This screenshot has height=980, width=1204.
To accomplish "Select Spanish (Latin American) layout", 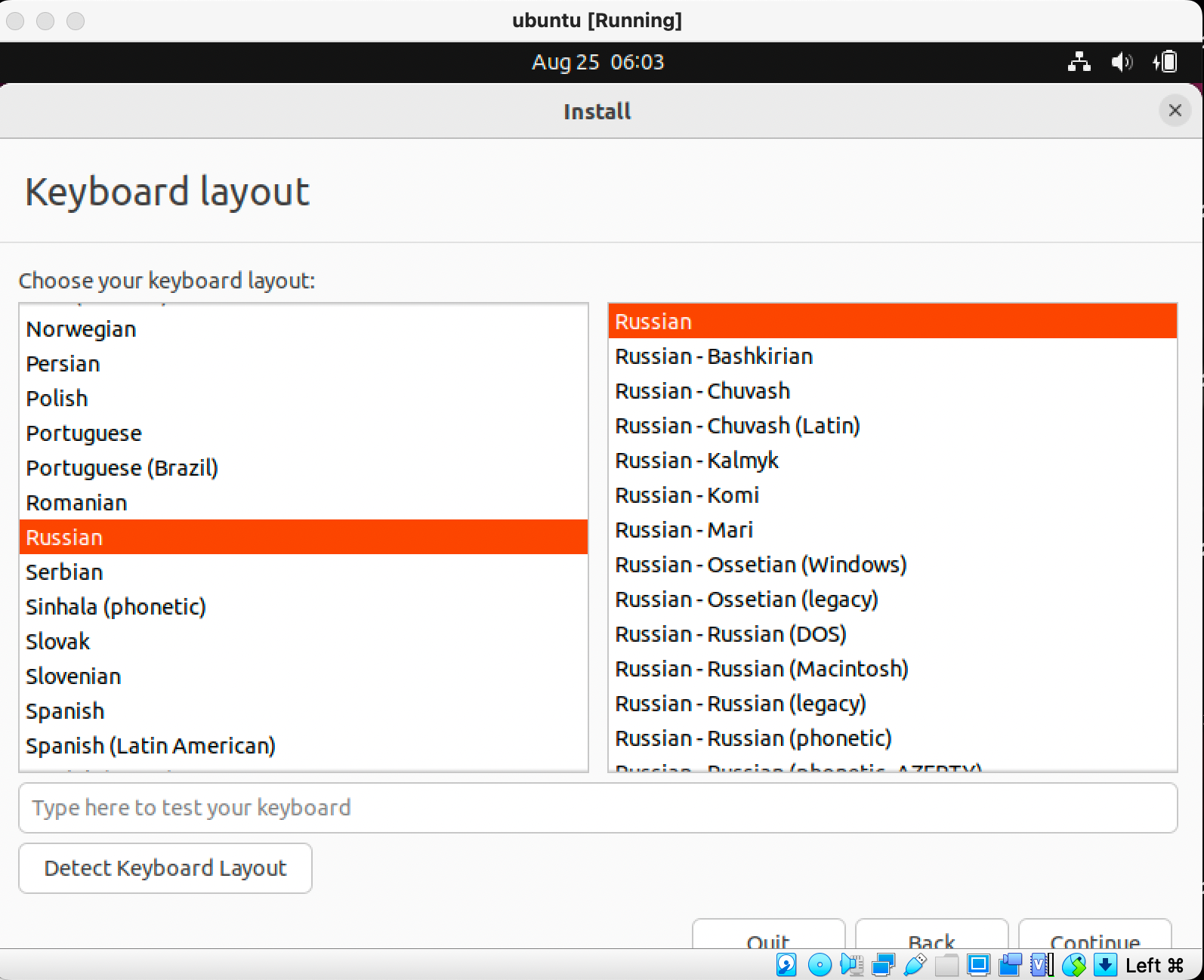I will coord(150,746).
